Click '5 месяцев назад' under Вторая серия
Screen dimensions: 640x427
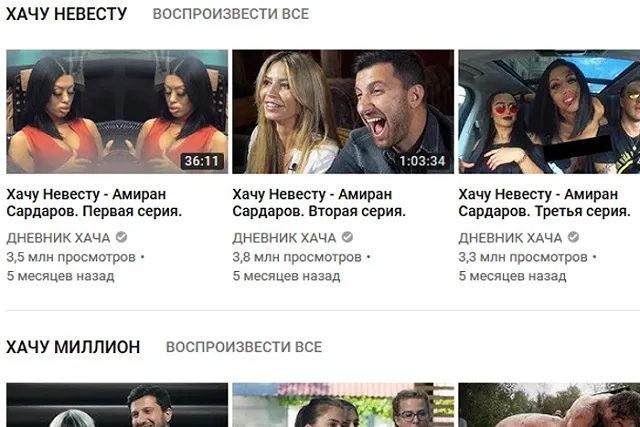coord(287,276)
